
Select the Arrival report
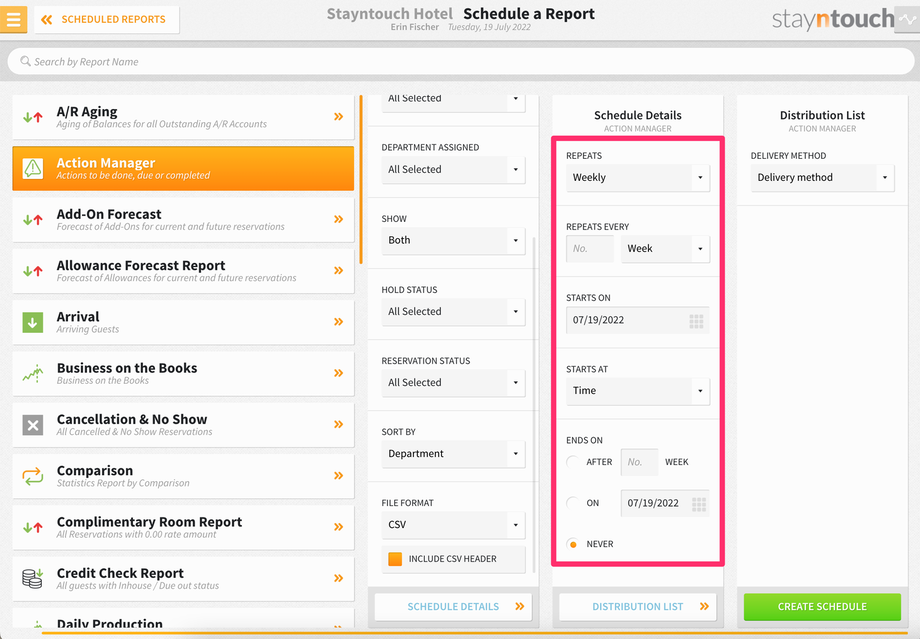[x=183, y=322]
